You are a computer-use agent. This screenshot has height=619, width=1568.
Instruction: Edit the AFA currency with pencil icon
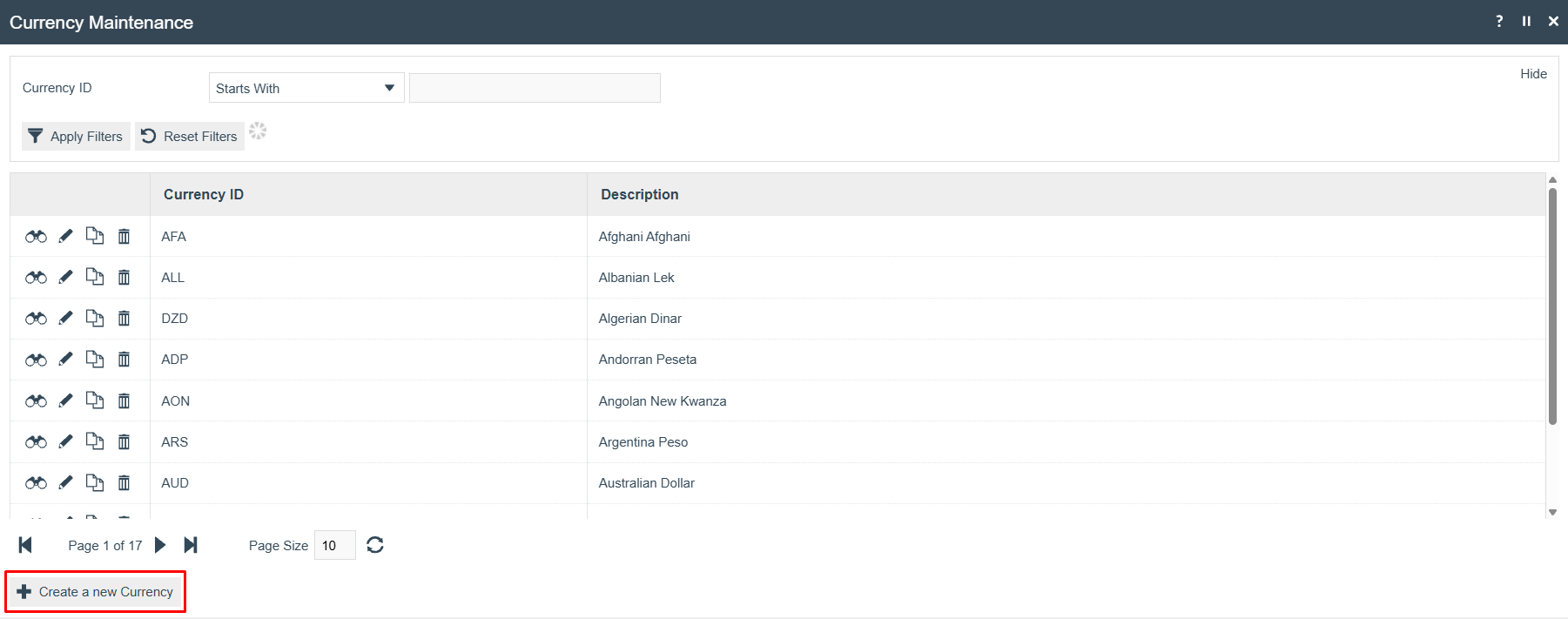point(65,236)
